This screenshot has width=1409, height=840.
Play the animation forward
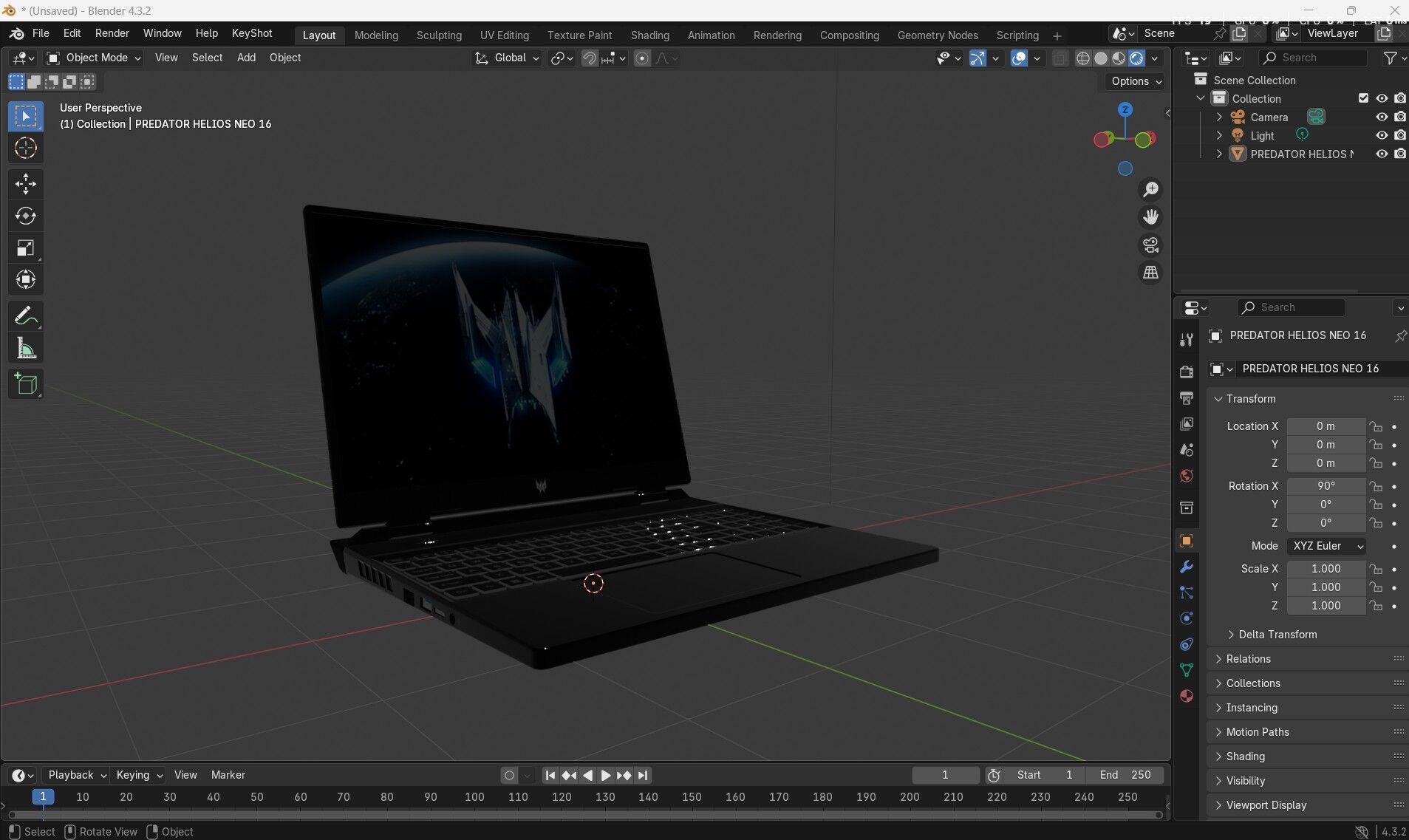(606, 775)
